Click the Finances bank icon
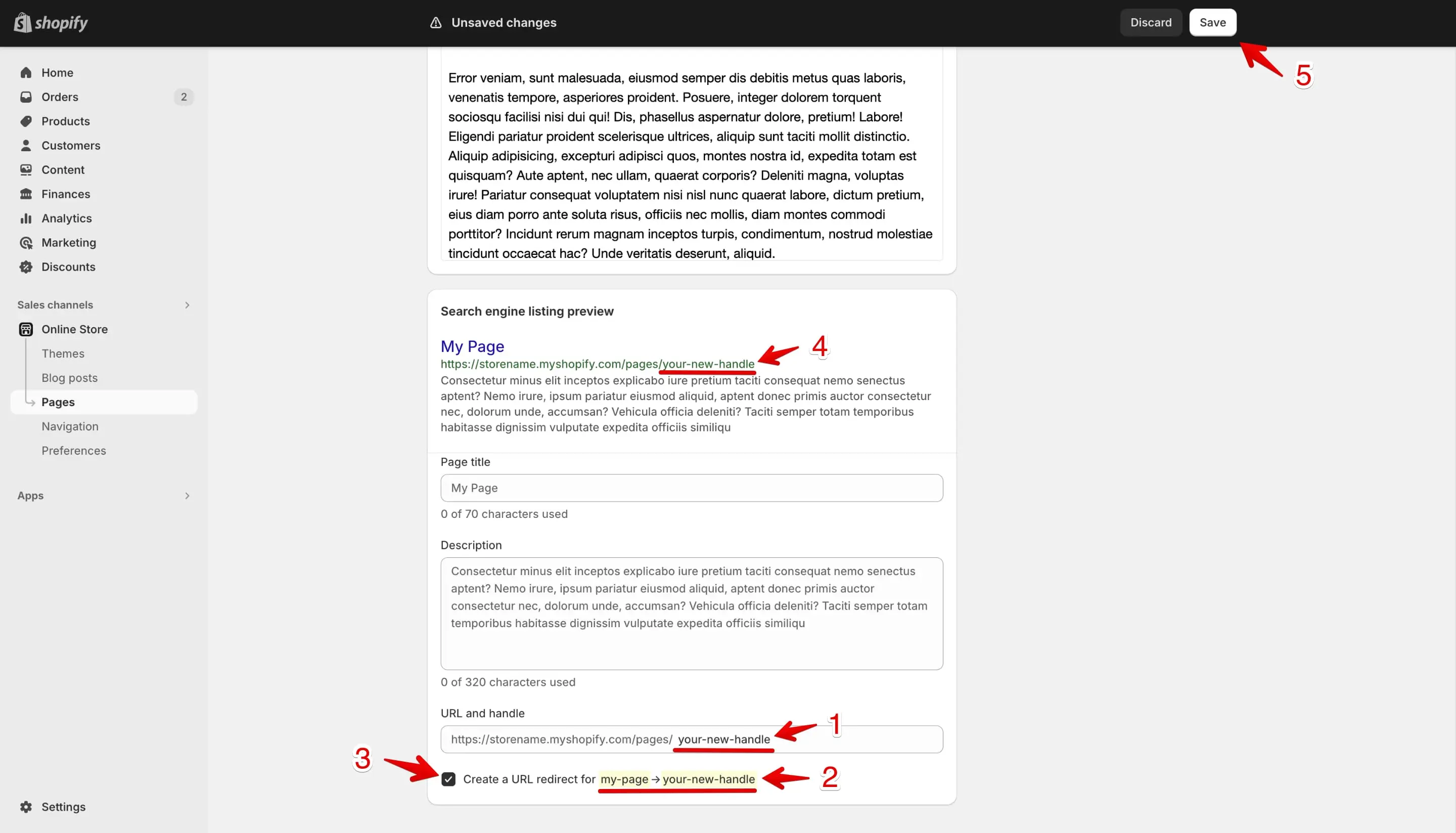1456x833 pixels. pyautogui.click(x=26, y=194)
